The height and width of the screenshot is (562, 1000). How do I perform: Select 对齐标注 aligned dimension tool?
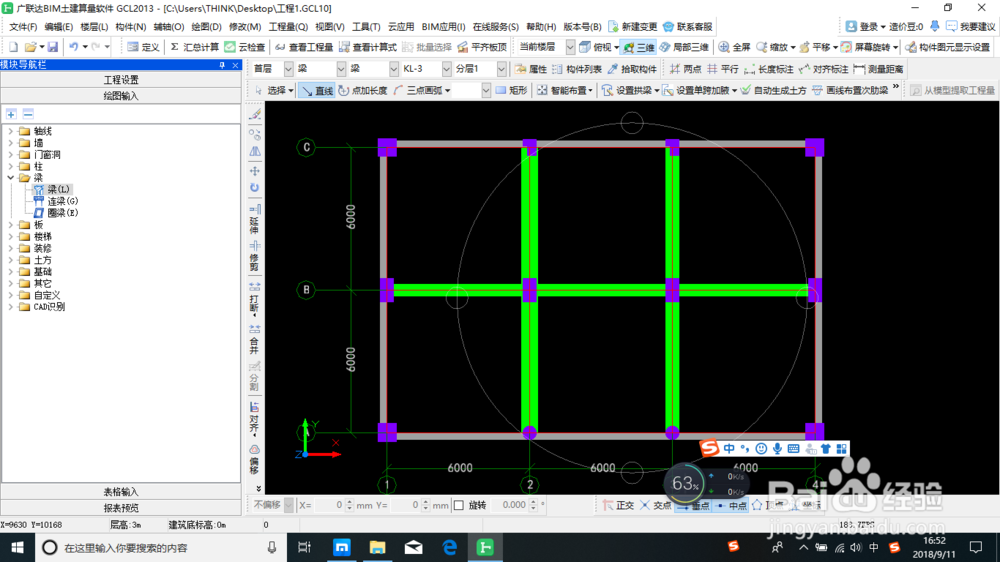(823, 69)
